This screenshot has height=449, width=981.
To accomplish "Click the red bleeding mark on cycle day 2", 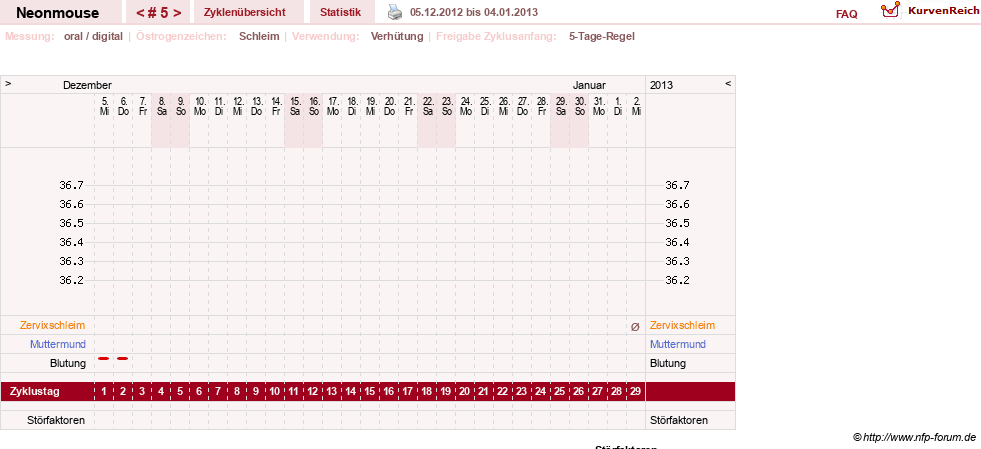I will pos(123,358).
